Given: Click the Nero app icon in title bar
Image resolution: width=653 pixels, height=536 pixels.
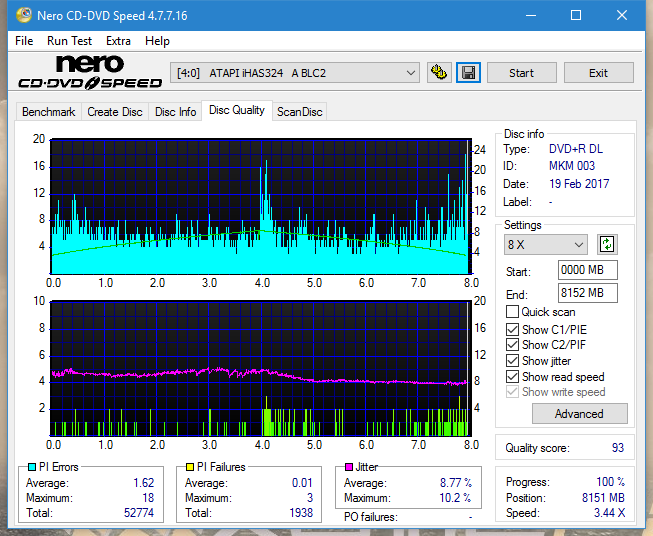Looking at the screenshot, I should coord(24,15).
